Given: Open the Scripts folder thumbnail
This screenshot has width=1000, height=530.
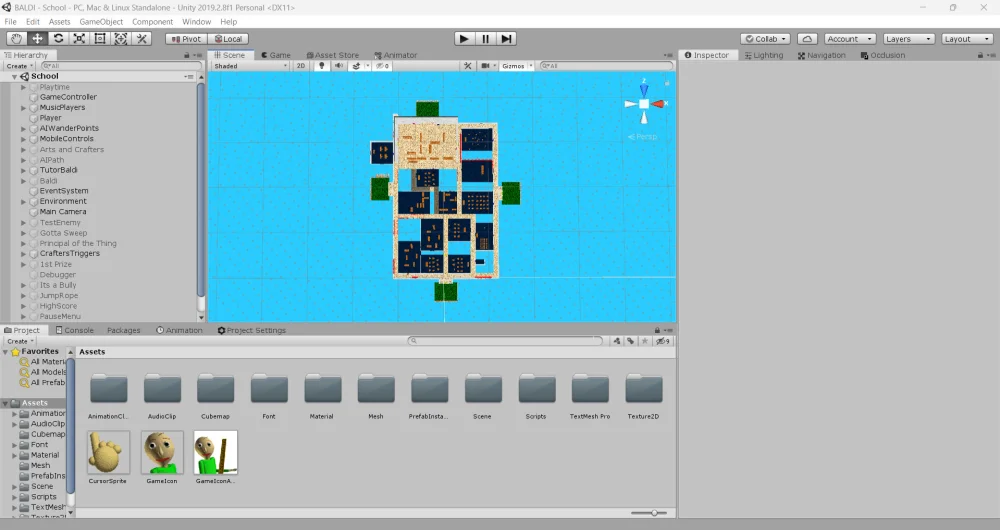Looking at the screenshot, I should [x=536, y=389].
